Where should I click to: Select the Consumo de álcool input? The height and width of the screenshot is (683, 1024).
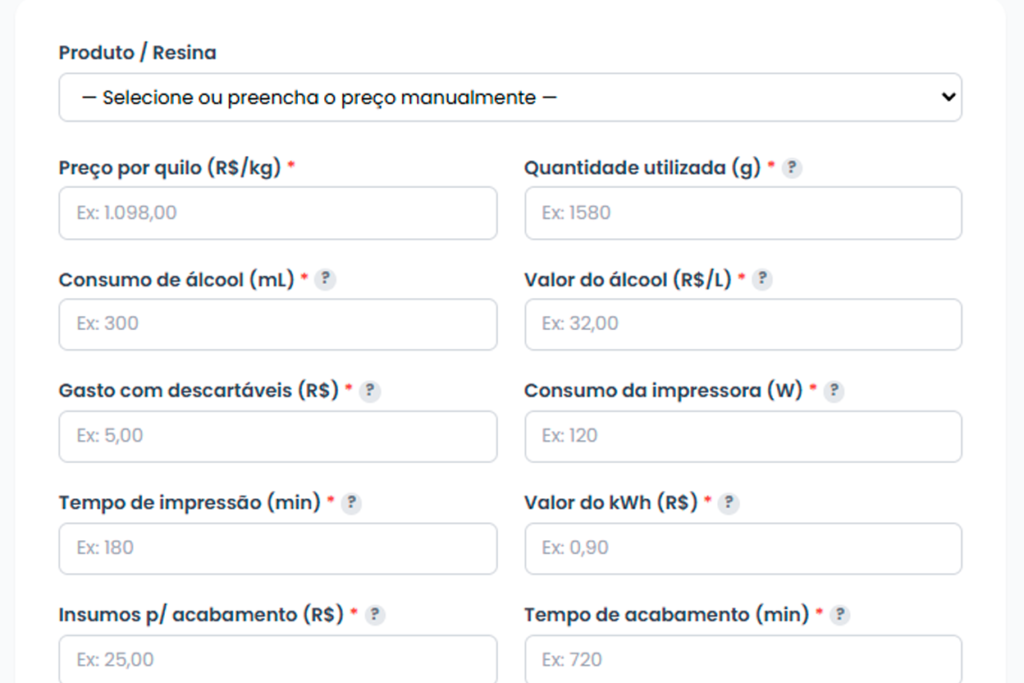pyautogui.click(x=278, y=324)
